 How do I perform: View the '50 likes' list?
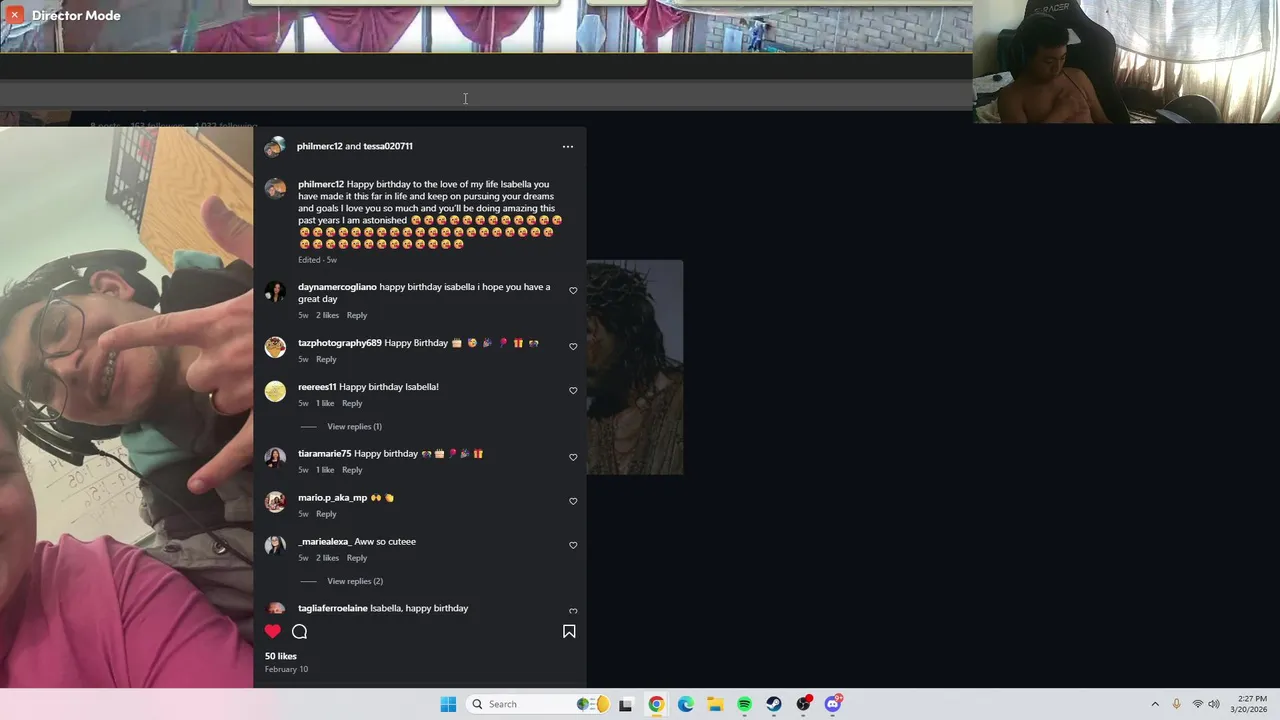click(281, 656)
